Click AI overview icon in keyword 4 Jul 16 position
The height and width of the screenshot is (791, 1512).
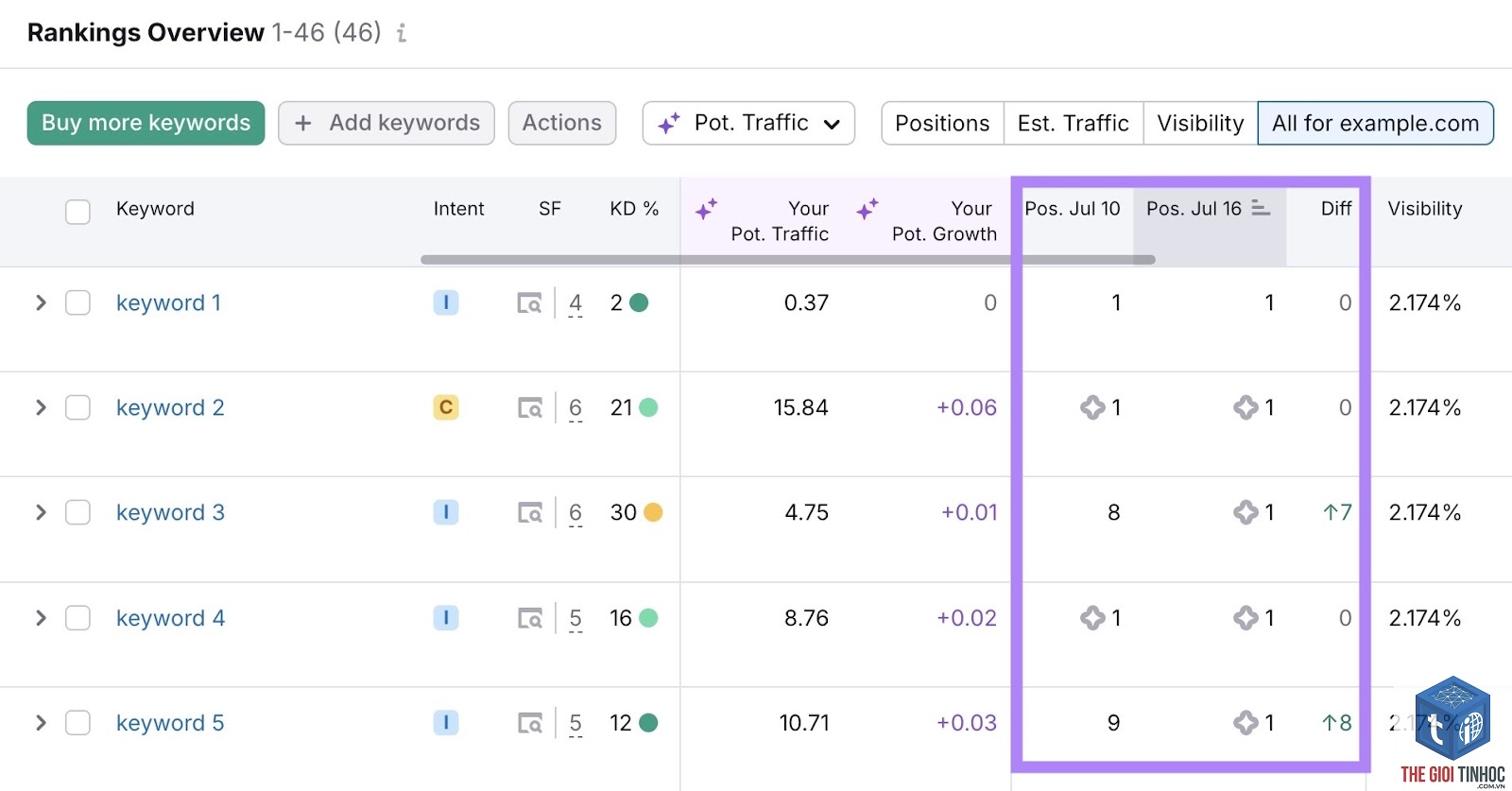pyautogui.click(x=1246, y=618)
